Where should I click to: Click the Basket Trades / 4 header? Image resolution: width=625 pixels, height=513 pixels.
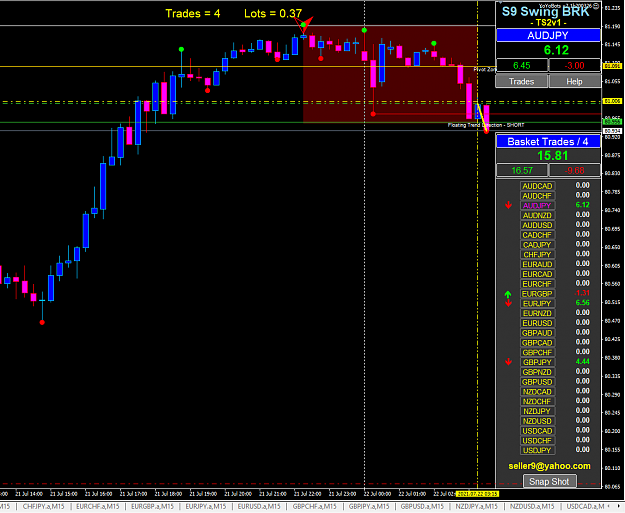548,142
